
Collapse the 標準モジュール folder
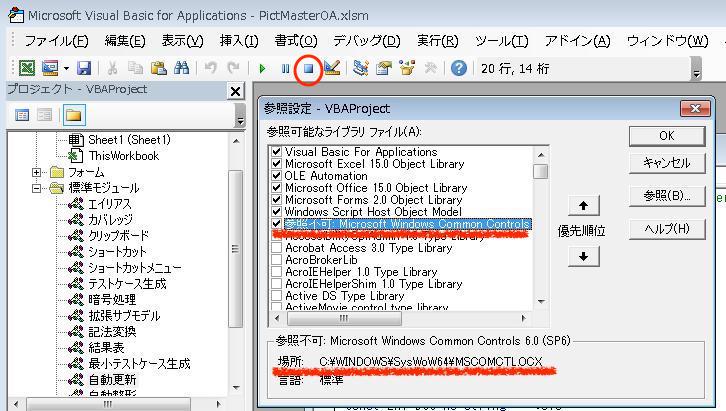tap(36, 188)
